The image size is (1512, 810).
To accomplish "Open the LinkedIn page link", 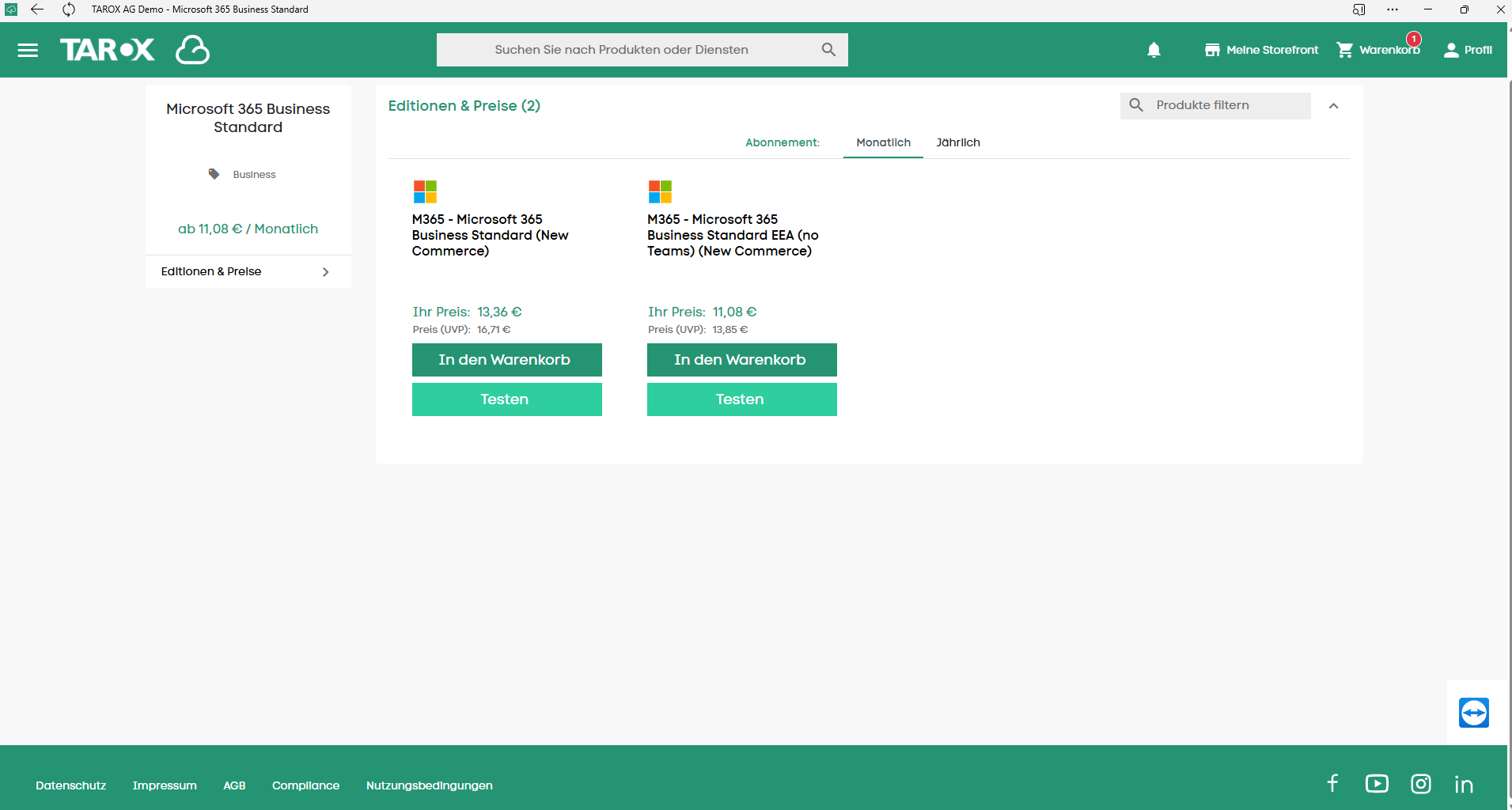I will coord(1464,784).
